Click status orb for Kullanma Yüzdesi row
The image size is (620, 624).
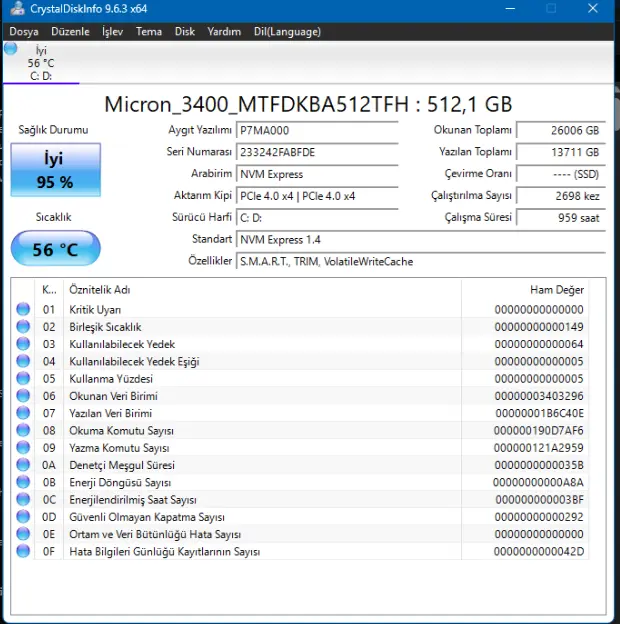[x=23, y=378]
